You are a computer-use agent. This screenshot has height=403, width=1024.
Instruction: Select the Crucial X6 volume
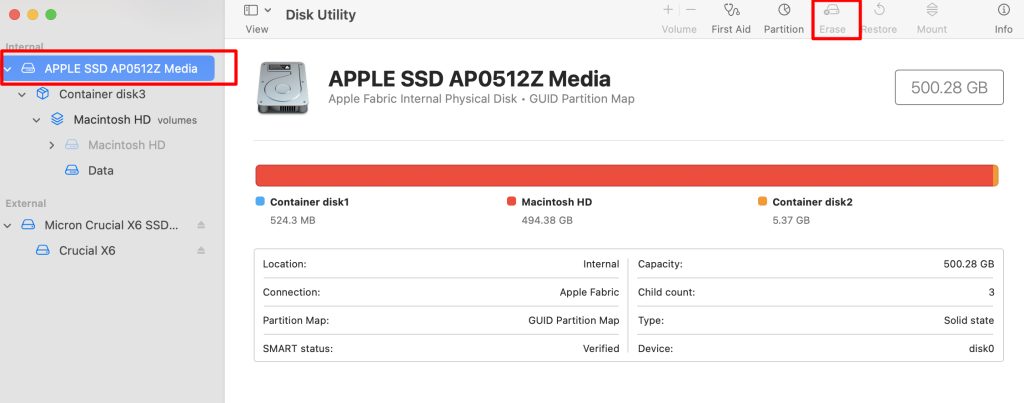tap(87, 250)
